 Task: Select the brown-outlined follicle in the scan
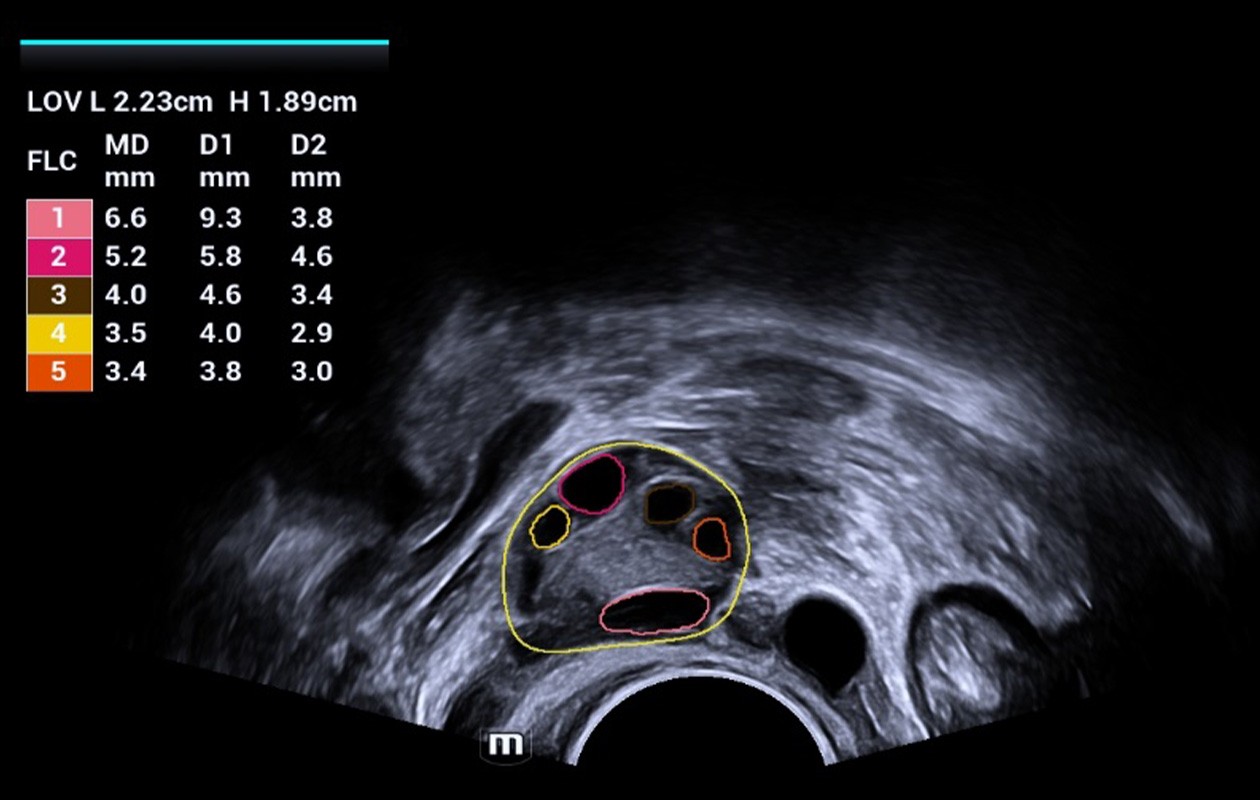[668, 504]
